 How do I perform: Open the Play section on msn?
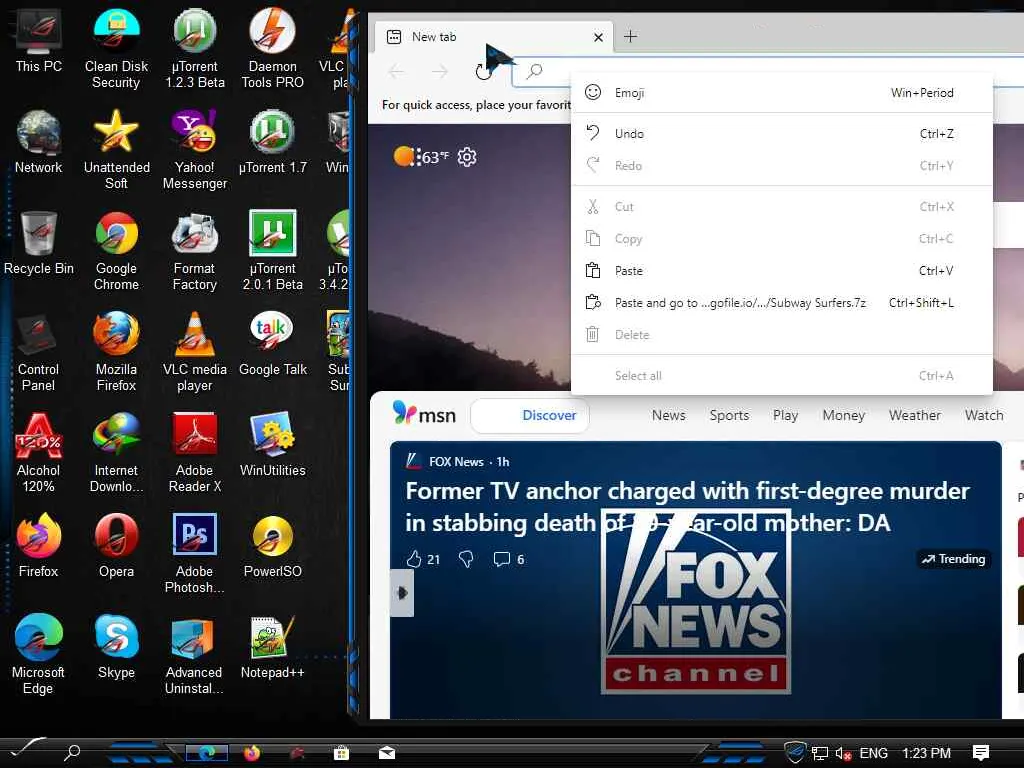(x=786, y=415)
